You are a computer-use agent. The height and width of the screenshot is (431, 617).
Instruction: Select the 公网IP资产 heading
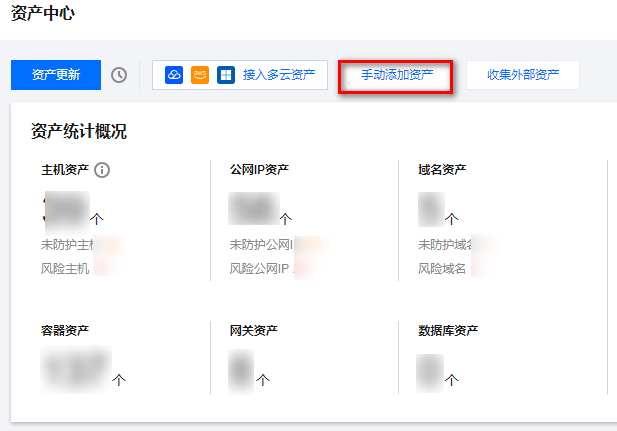point(259,170)
